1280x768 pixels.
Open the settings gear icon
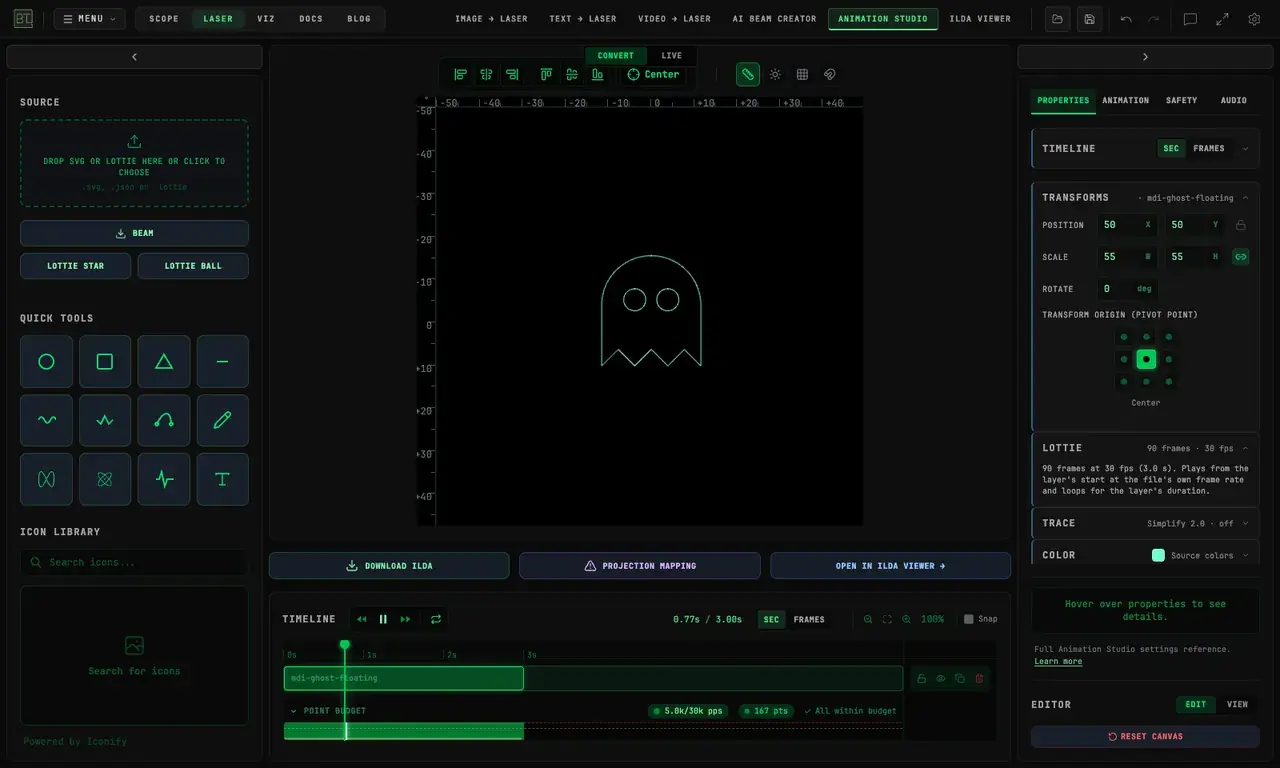pyautogui.click(x=1254, y=19)
